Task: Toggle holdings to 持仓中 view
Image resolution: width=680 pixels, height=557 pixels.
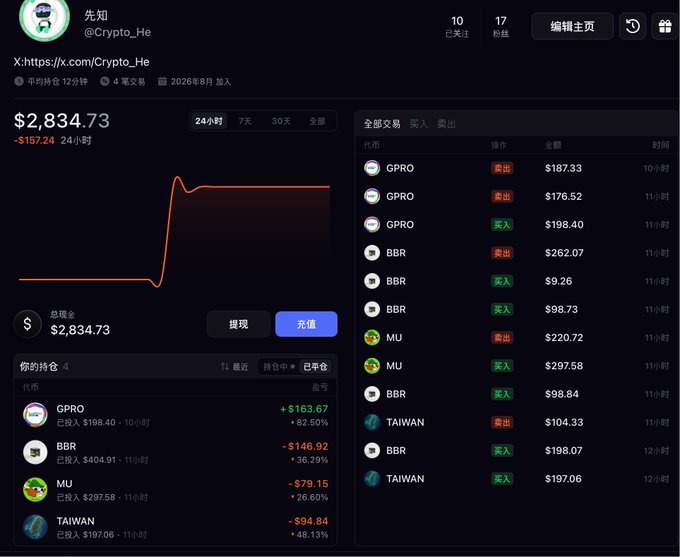Action: point(279,367)
